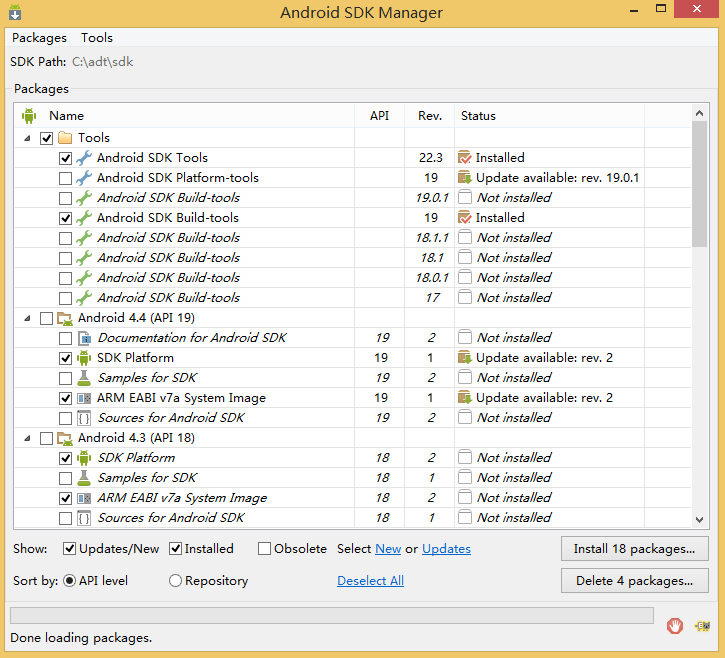
Task: Click 'Done loading packages.' status text
Action: pos(81,638)
